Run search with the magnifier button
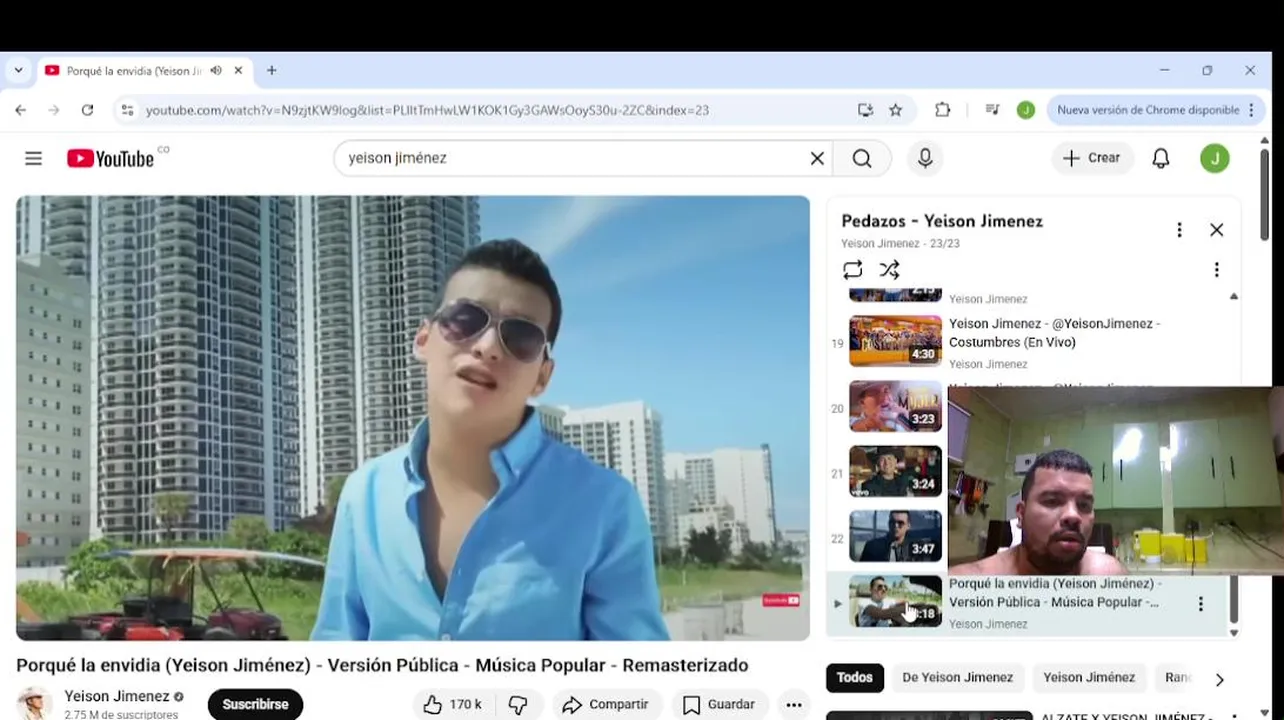1284x720 pixels. 862,158
